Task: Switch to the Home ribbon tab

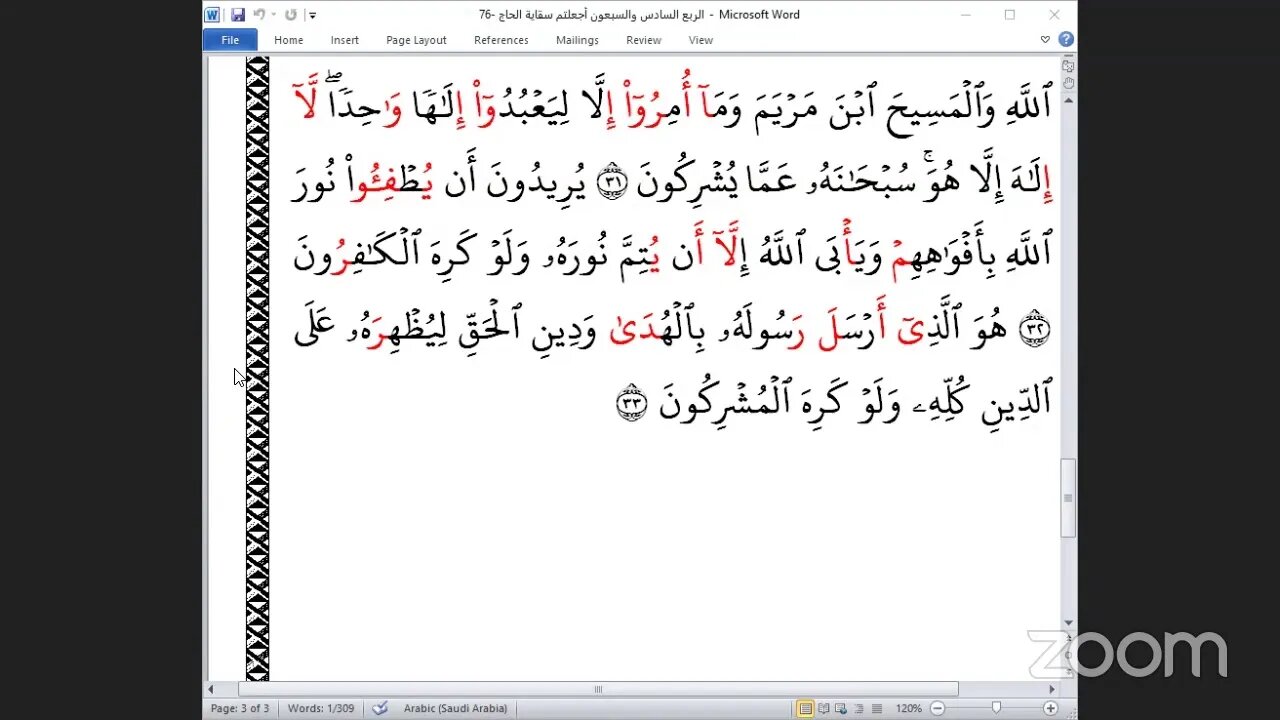Action: pyautogui.click(x=288, y=40)
